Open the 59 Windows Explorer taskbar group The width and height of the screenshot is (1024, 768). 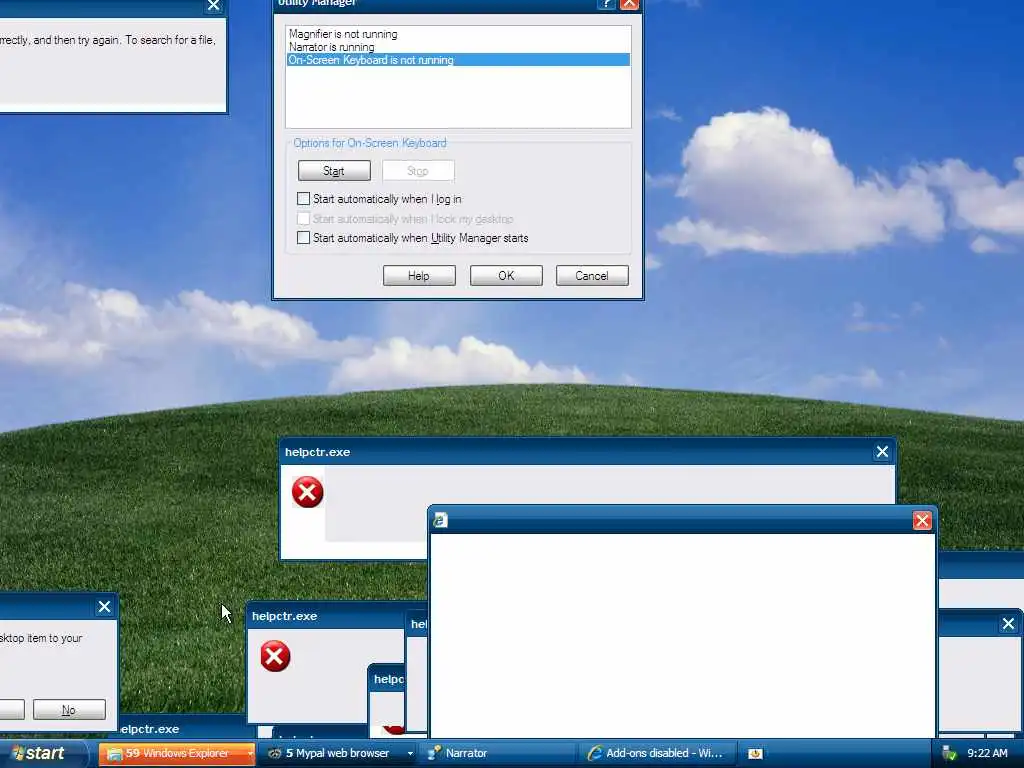tap(176, 753)
